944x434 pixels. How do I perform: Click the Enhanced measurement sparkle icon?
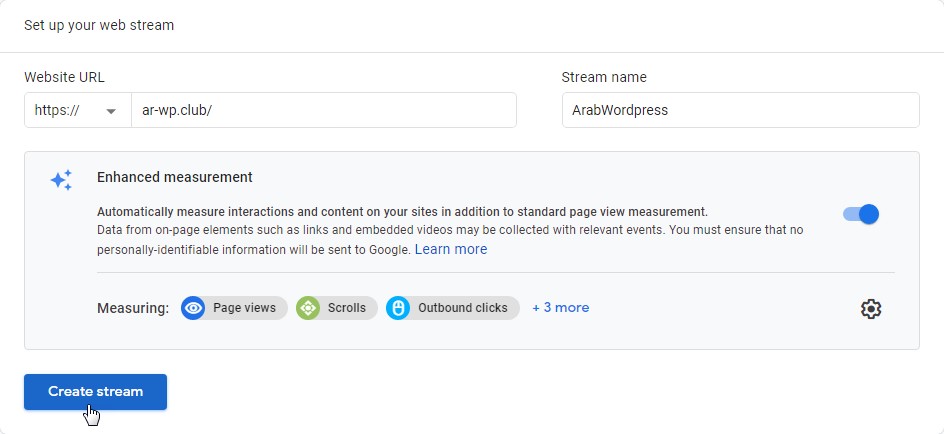[61, 180]
